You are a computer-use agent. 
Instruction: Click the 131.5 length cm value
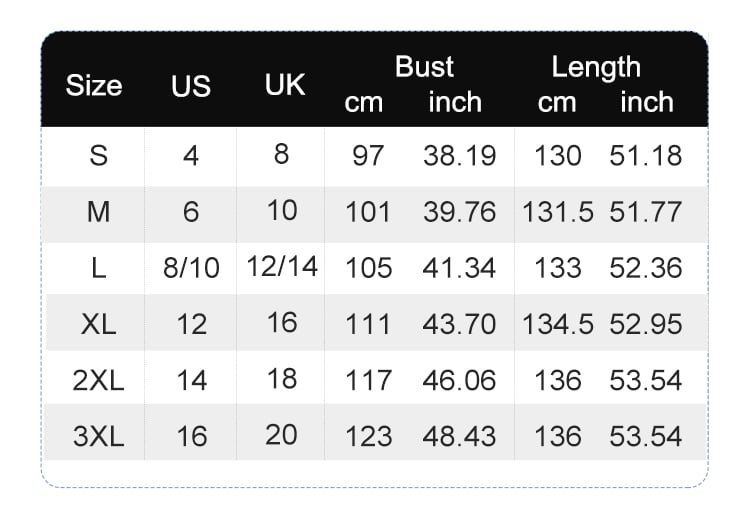tap(558, 212)
